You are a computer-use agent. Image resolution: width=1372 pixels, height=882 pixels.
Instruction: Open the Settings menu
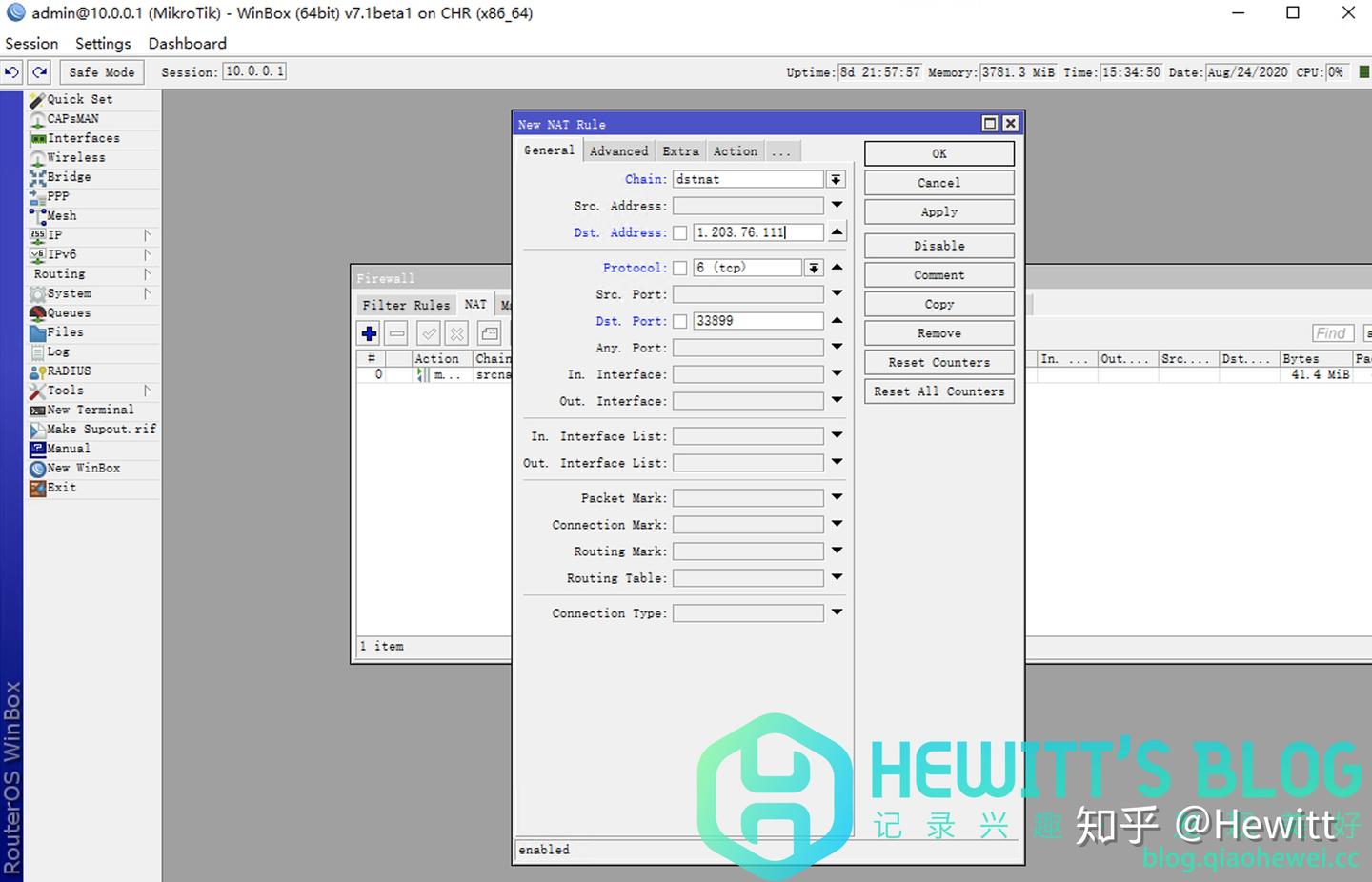pos(103,44)
